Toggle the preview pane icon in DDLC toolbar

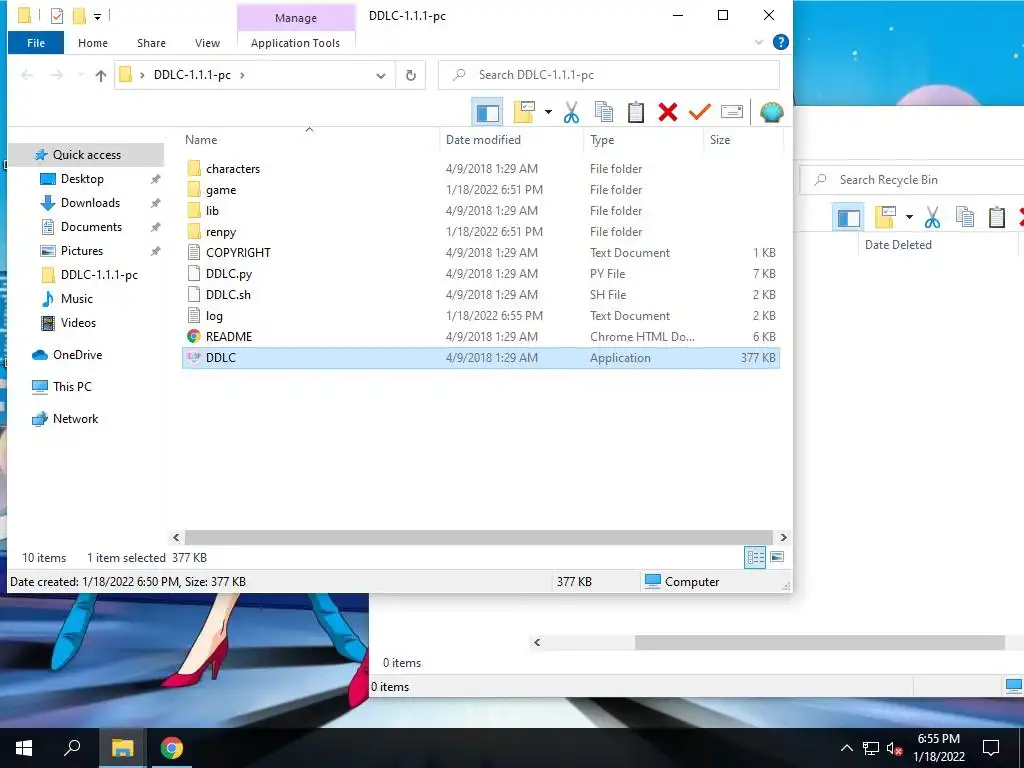(x=487, y=112)
